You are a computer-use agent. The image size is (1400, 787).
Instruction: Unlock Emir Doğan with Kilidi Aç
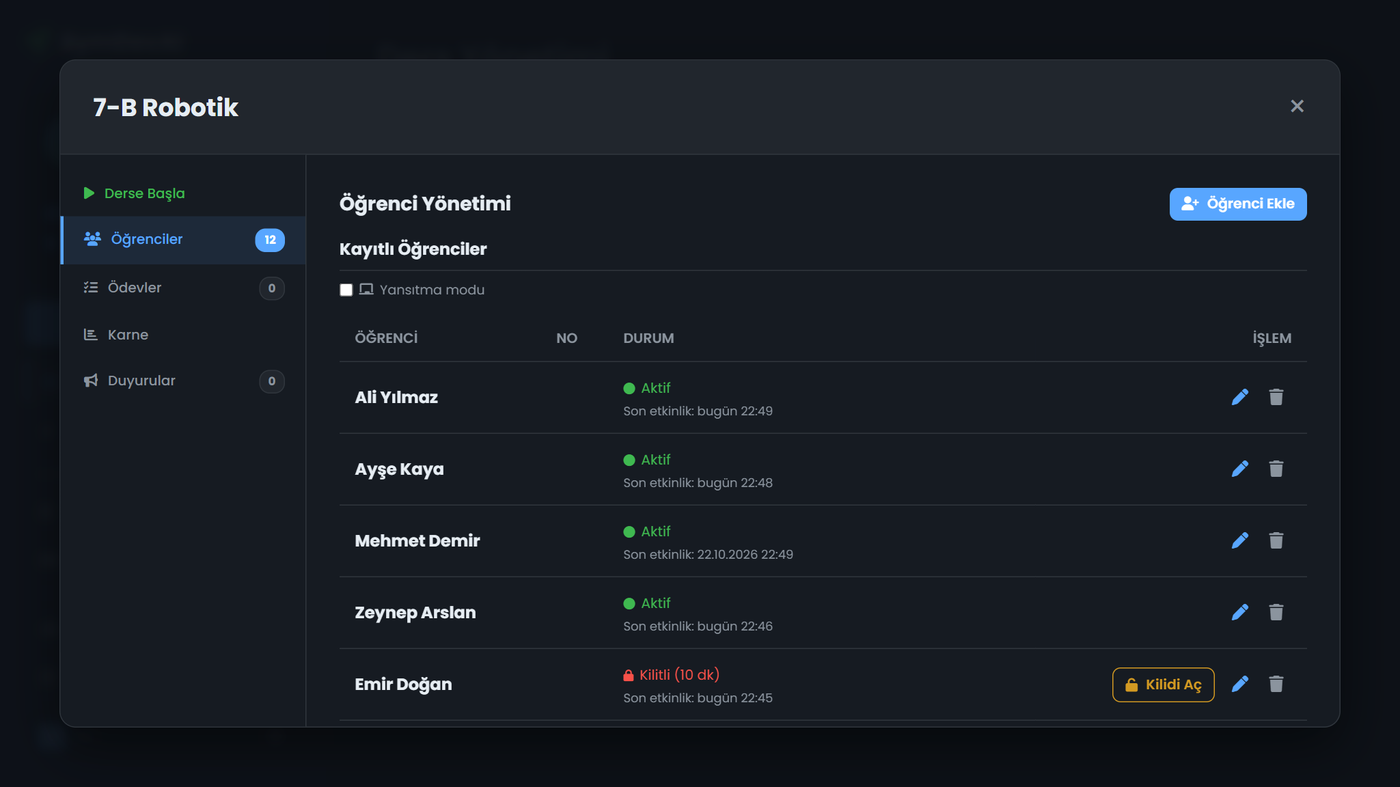pyautogui.click(x=1163, y=685)
